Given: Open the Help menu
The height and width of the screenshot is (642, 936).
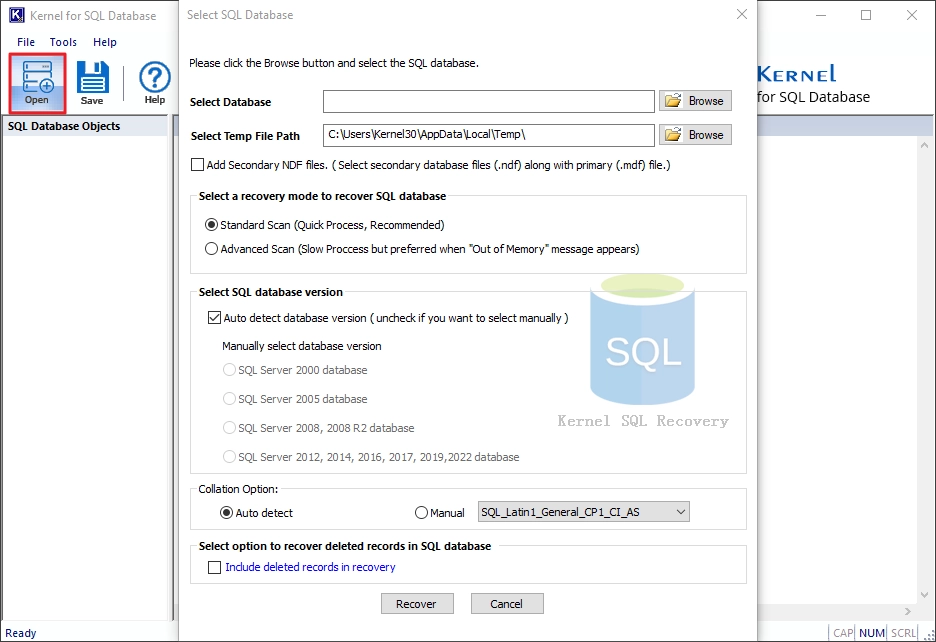Looking at the screenshot, I should [x=104, y=42].
